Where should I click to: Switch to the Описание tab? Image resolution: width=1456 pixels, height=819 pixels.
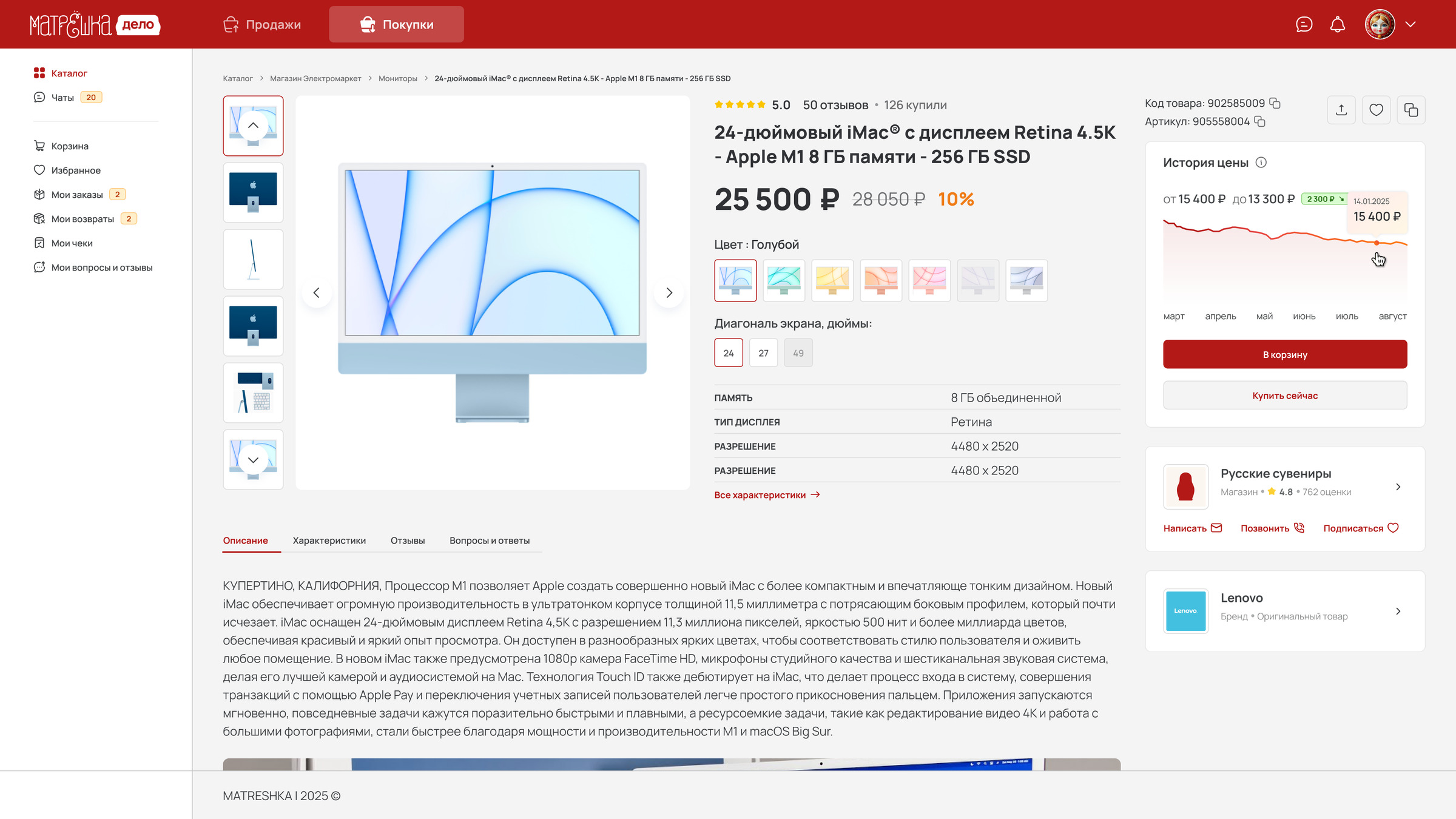point(245,541)
